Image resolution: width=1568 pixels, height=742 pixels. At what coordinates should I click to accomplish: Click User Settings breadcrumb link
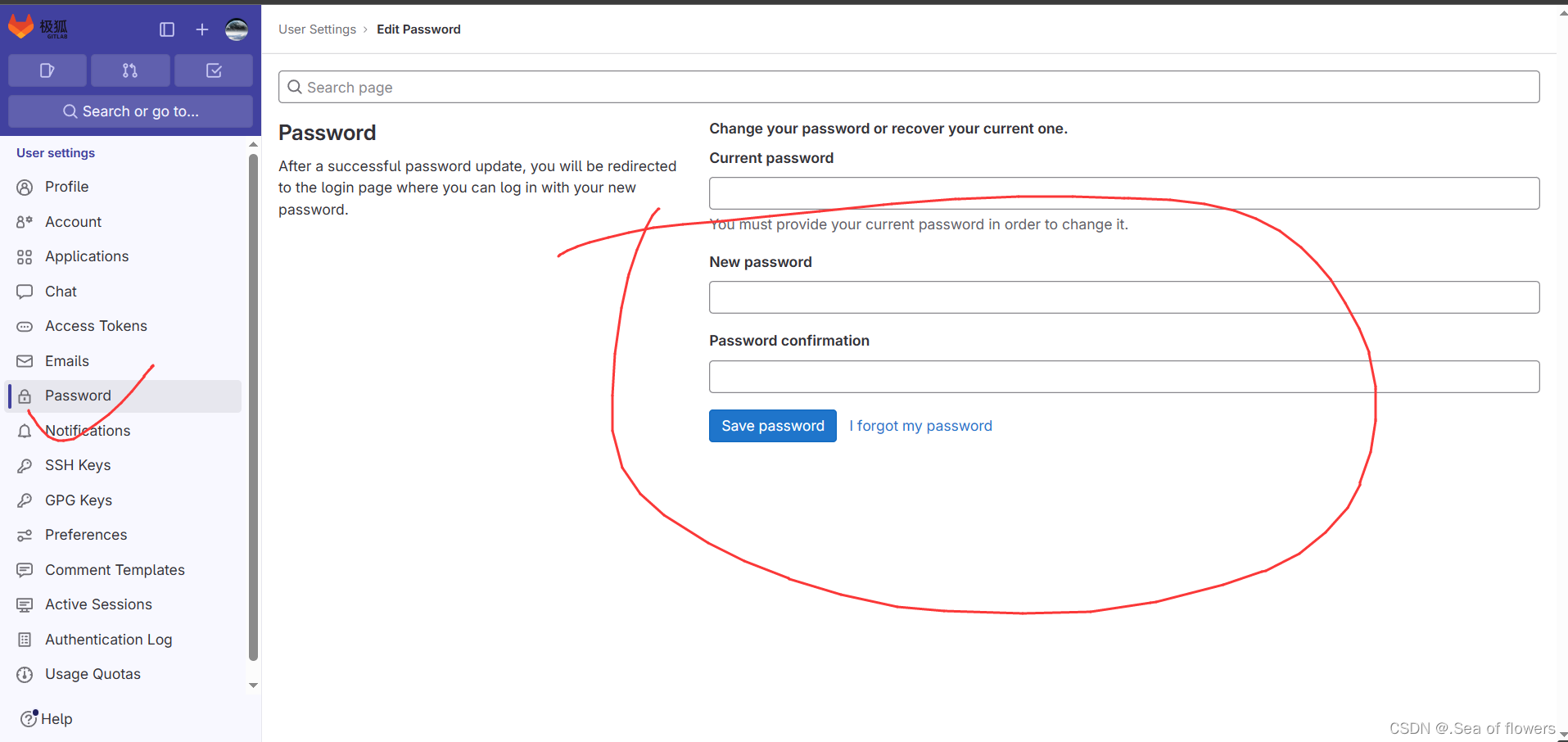tap(317, 29)
